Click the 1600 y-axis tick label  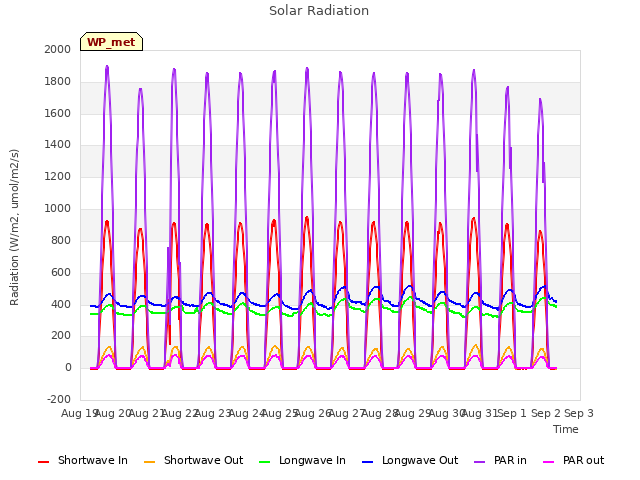point(58,113)
